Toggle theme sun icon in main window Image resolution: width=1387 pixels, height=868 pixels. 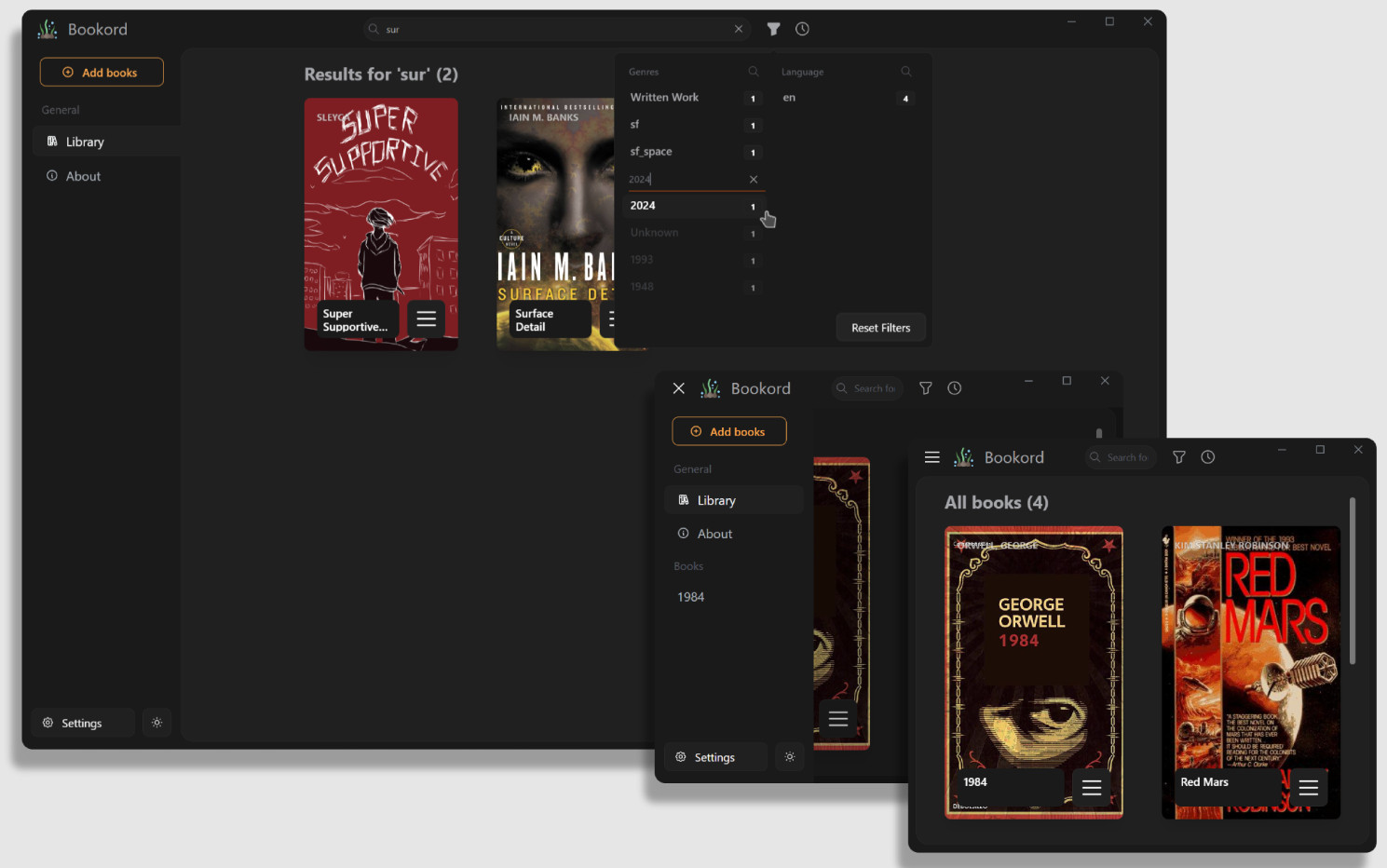pos(156,723)
